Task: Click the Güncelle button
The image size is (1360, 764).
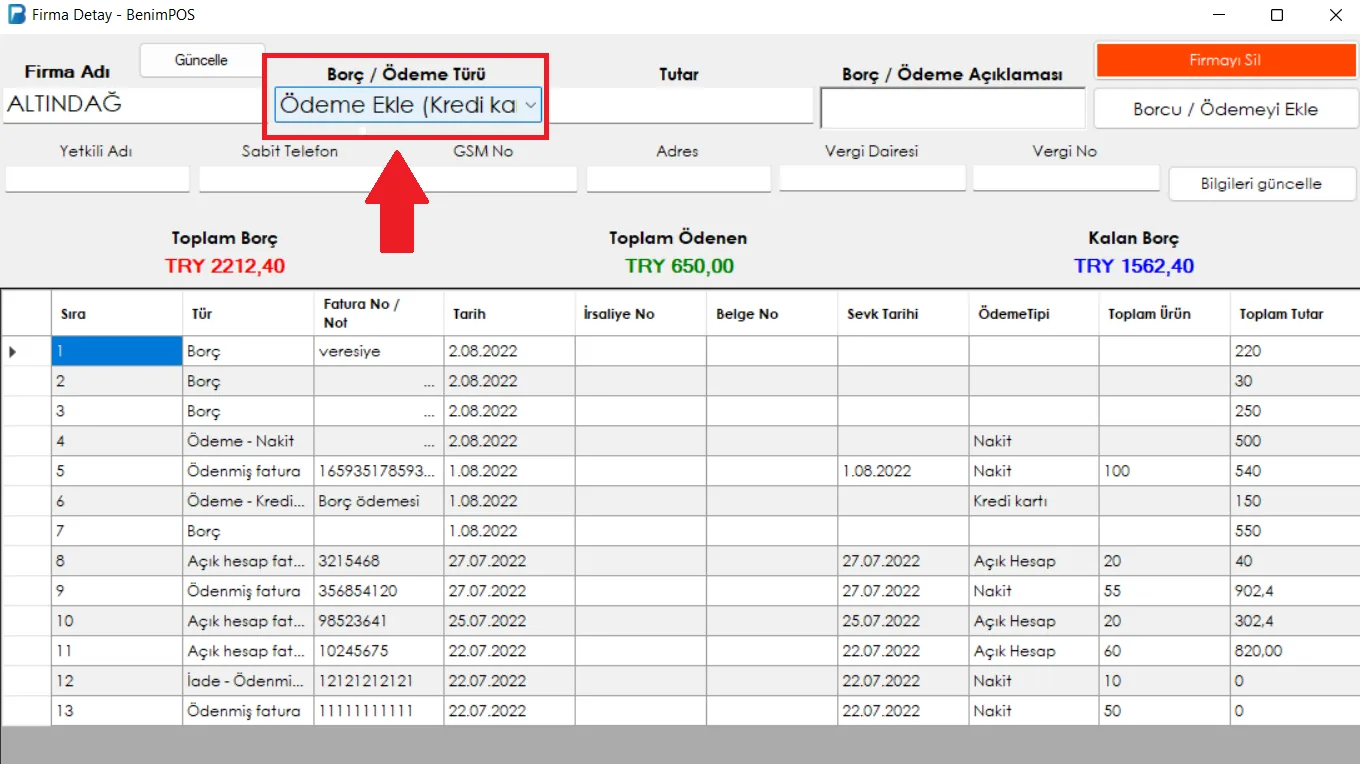Action: click(202, 60)
